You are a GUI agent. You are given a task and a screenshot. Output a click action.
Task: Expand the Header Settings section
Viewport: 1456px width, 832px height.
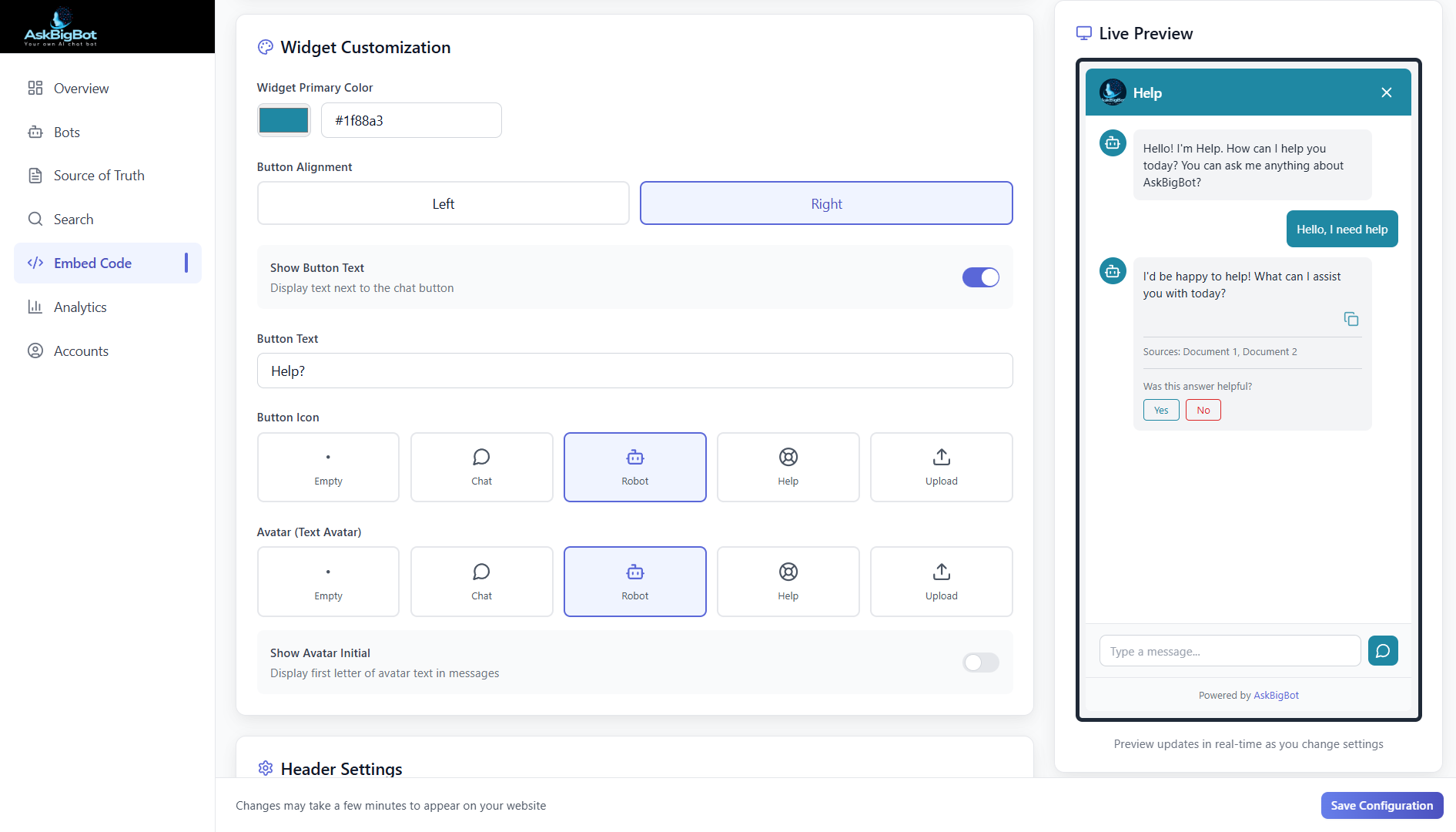341,768
